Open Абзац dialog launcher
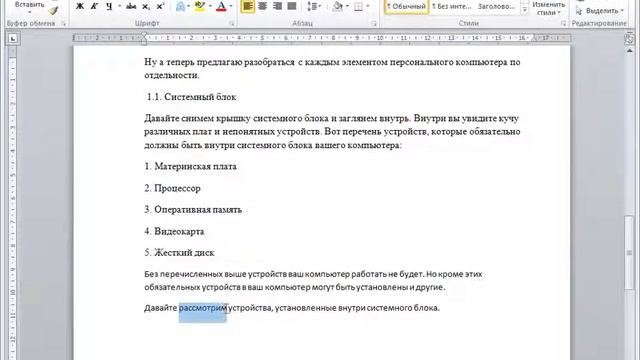 pyautogui.click(x=374, y=24)
